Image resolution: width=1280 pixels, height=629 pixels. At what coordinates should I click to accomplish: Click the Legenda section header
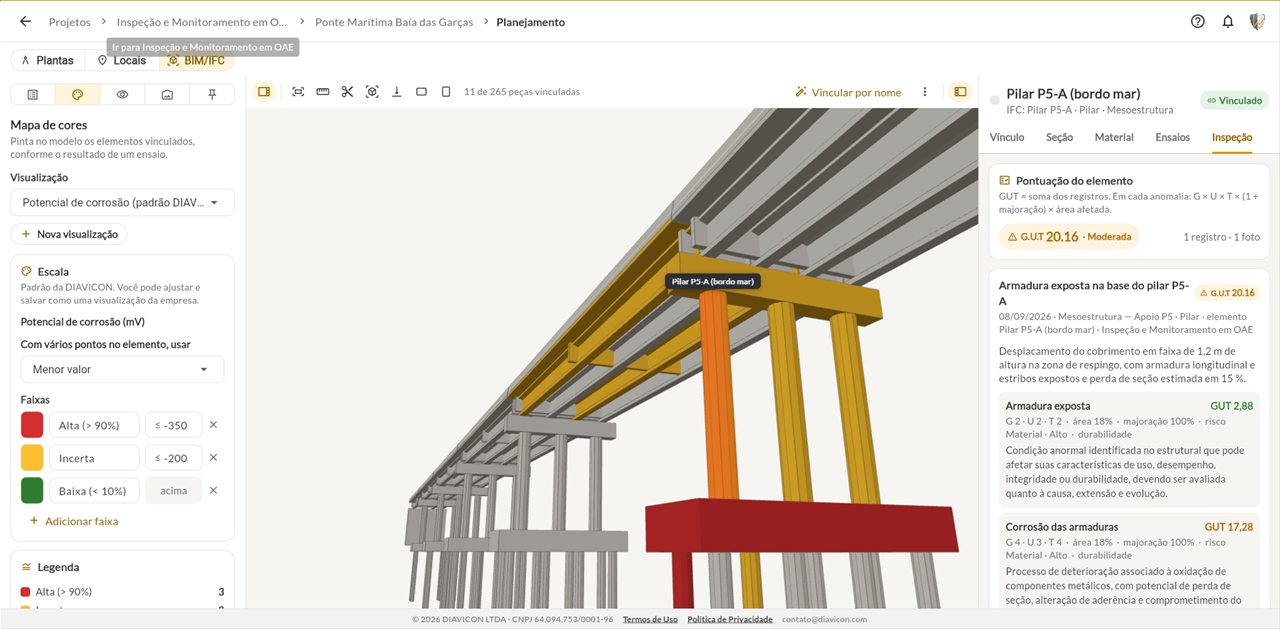pos(57,567)
